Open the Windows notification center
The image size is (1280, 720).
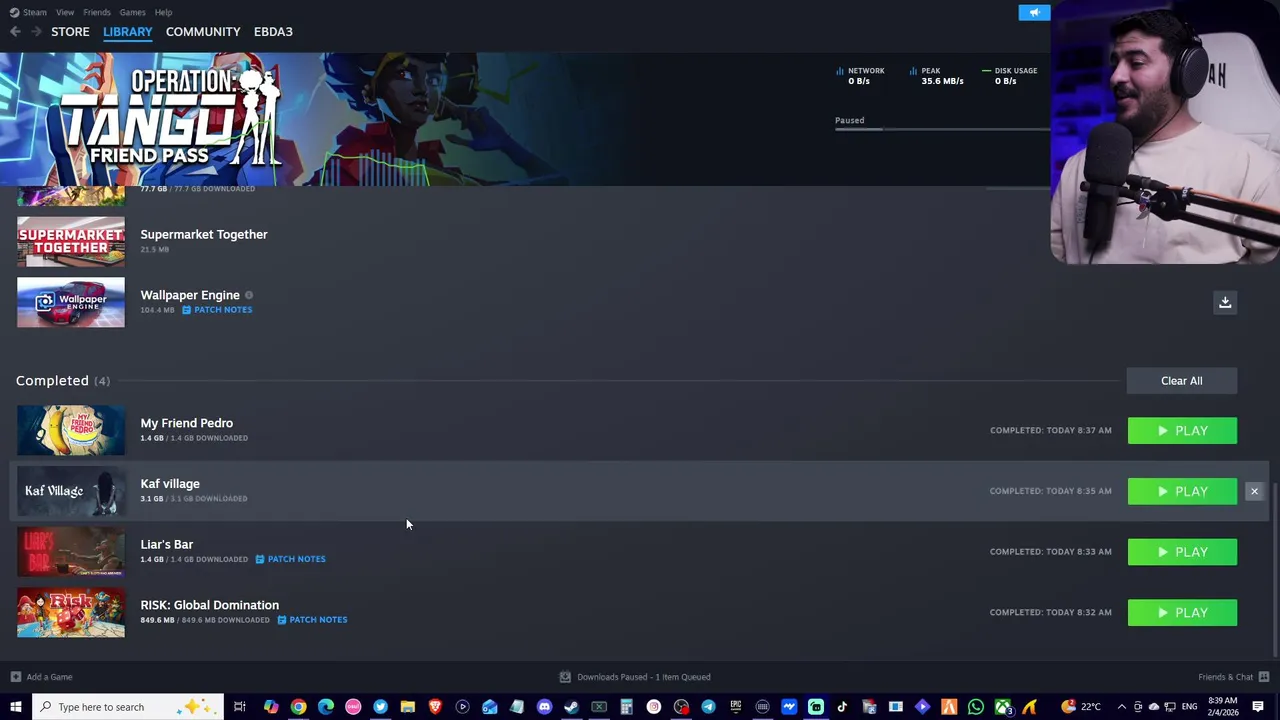click(x=1258, y=707)
